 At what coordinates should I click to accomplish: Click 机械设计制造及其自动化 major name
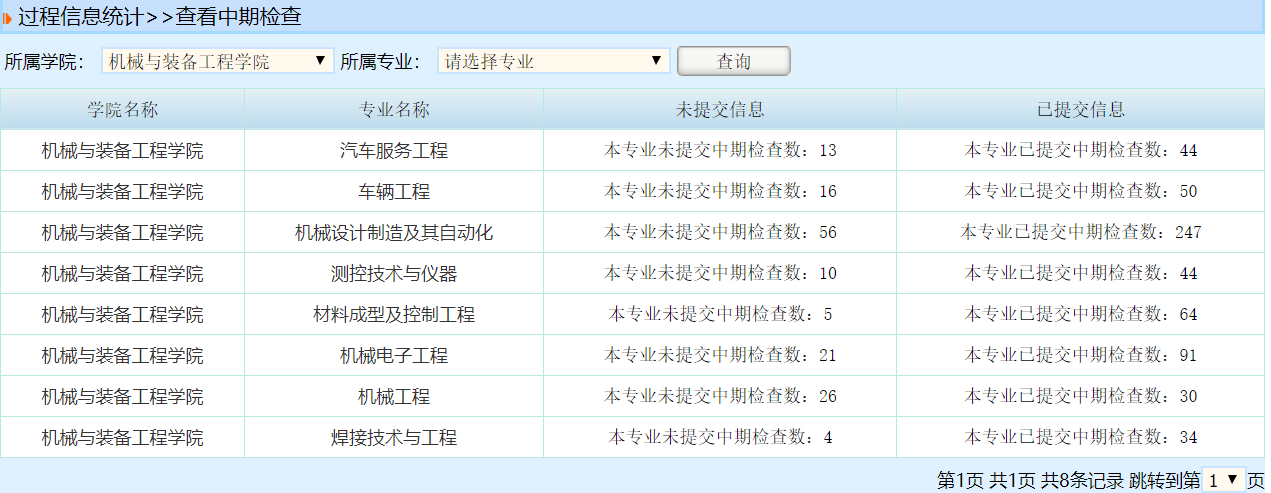[394, 233]
